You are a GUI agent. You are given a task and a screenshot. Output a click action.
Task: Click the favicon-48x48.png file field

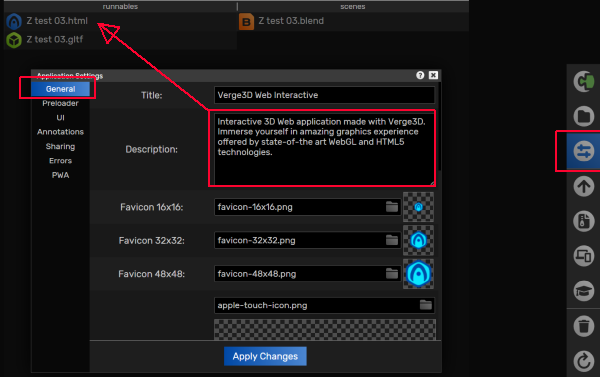click(307, 274)
